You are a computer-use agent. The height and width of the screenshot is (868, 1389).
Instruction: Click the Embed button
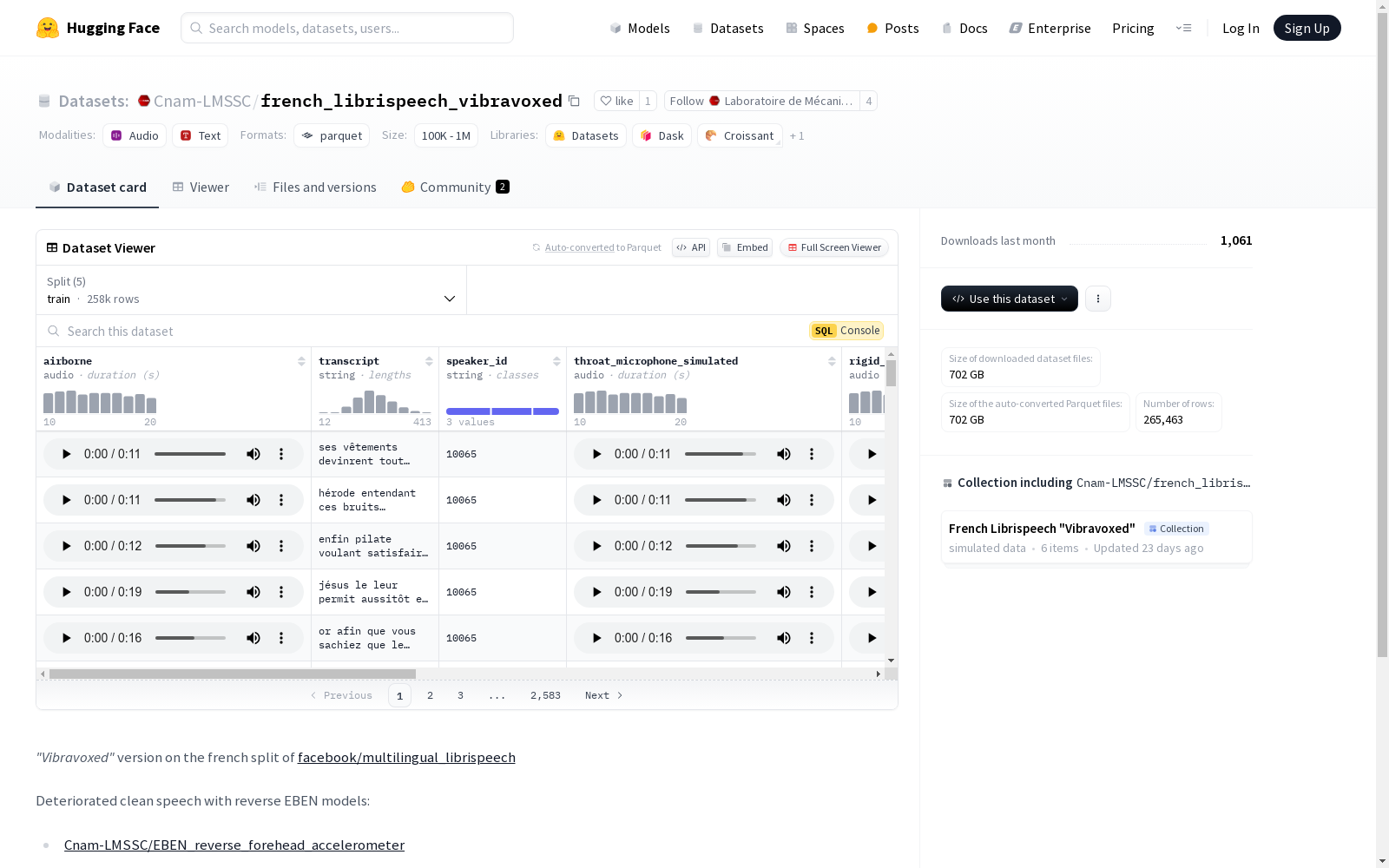[x=745, y=247]
